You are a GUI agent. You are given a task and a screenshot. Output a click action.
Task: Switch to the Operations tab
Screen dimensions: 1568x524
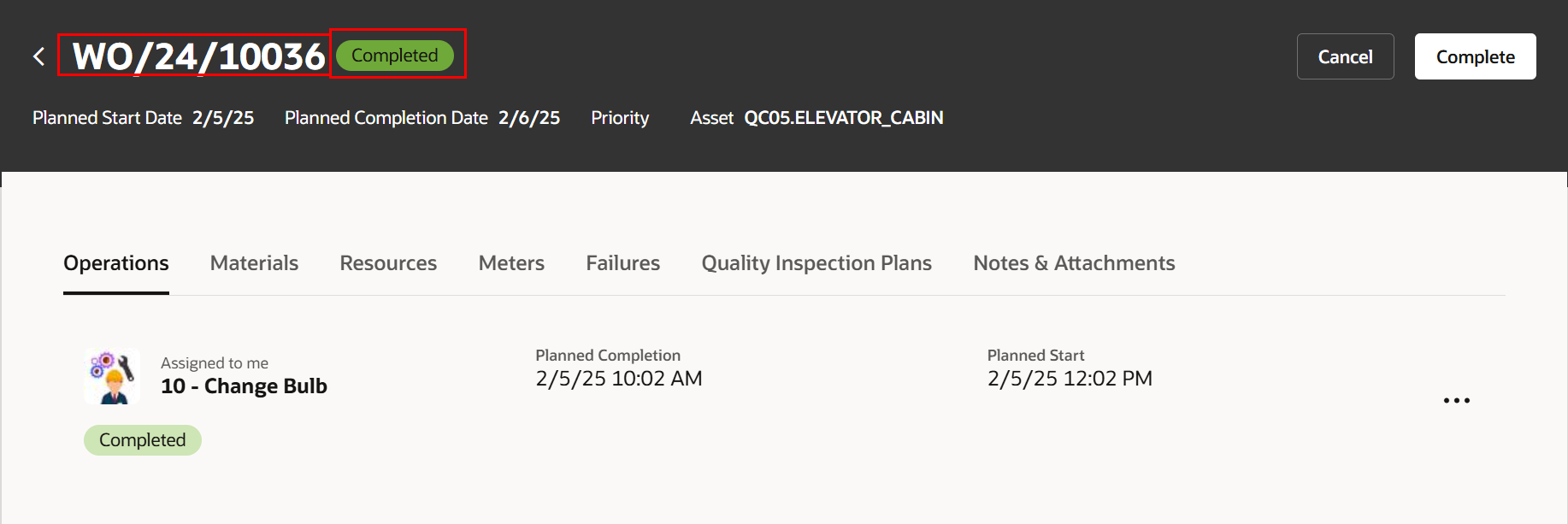point(116,263)
